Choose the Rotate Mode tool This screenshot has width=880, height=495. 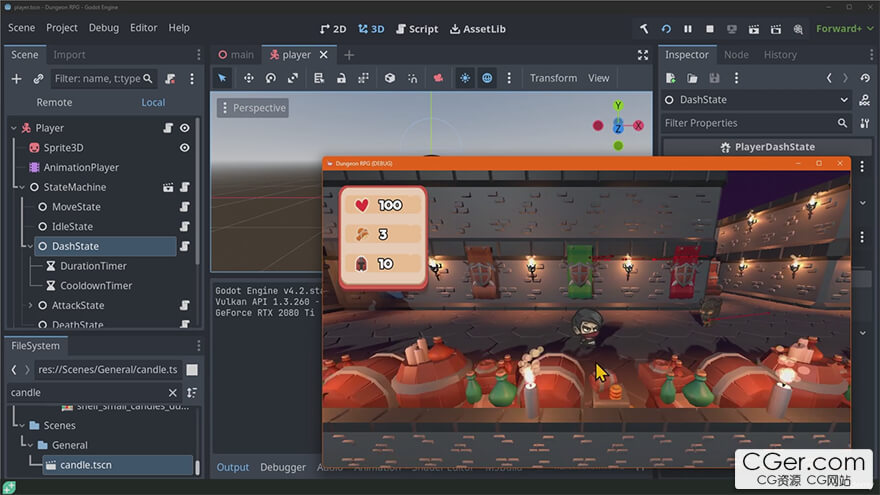click(x=271, y=78)
